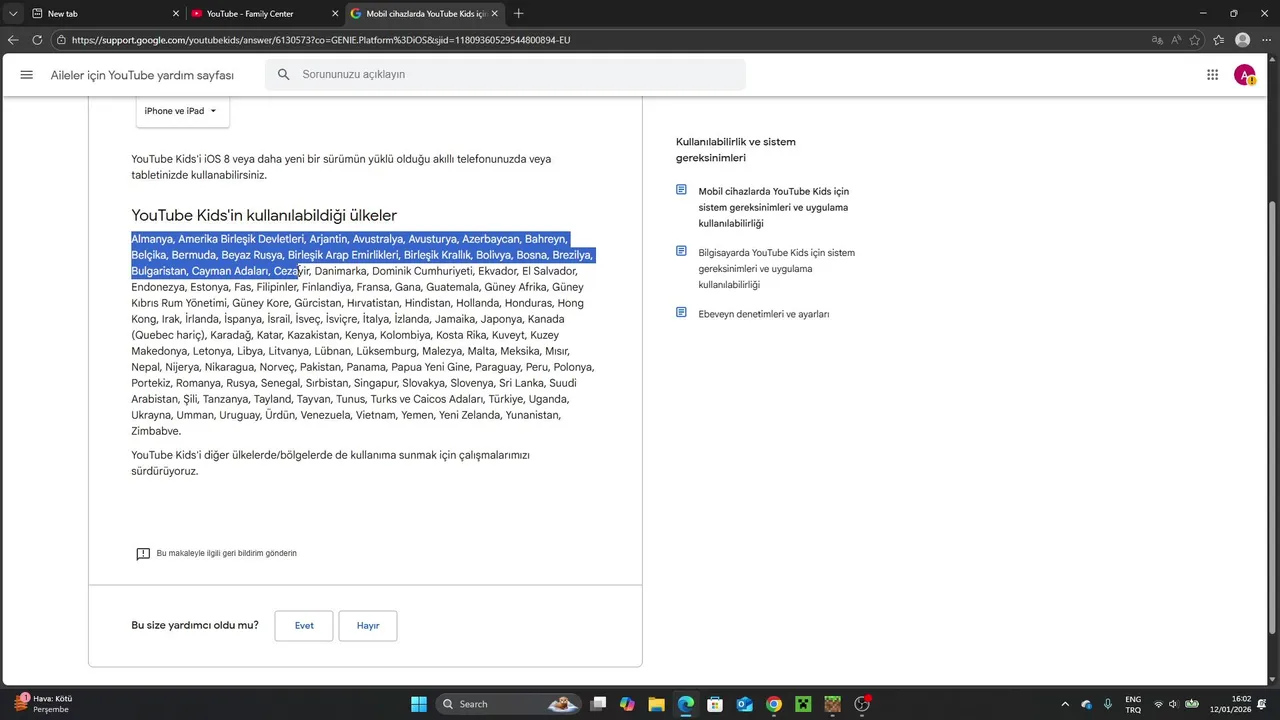This screenshot has width=1280, height=720.
Task: Open the Minecraft creeper taskbar icon
Action: 803,704
